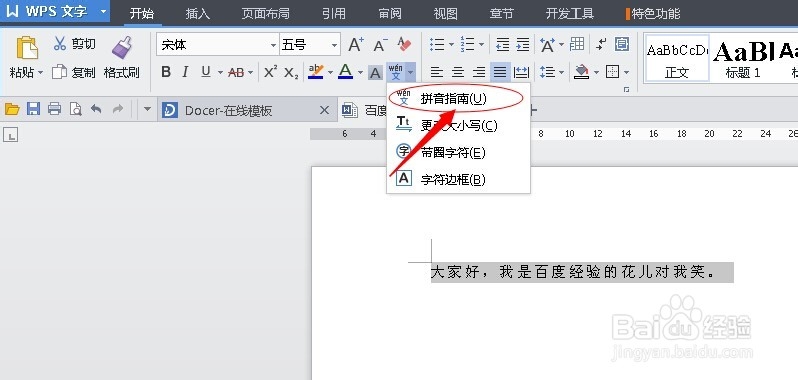Click the paragraph shading paint bucket

pyautogui.click(x=581, y=72)
